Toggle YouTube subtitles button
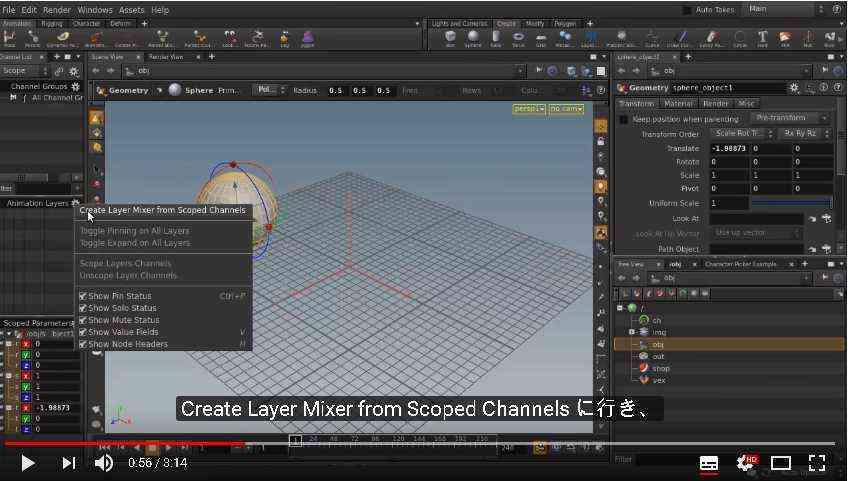 (709, 463)
